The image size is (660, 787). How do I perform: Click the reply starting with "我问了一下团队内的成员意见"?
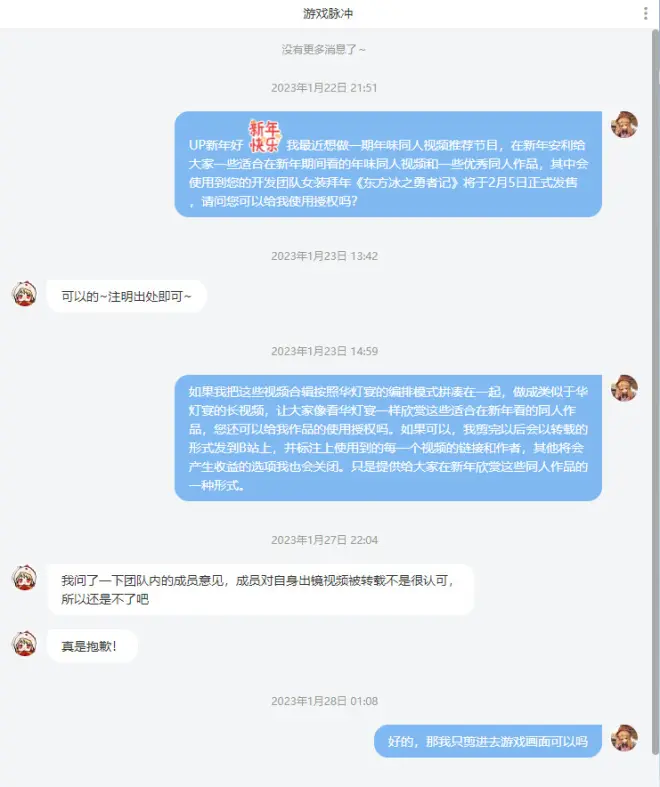click(x=260, y=589)
